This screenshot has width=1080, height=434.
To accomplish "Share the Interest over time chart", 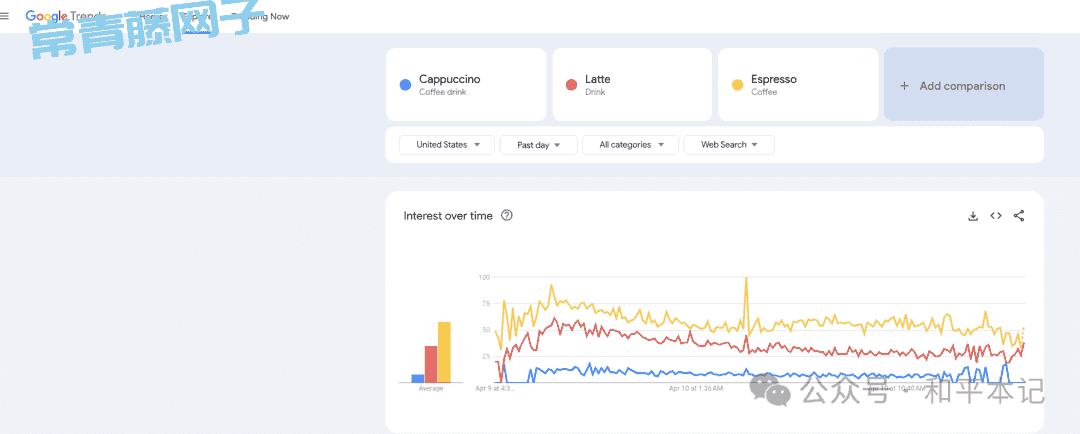I will pyautogui.click(x=1019, y=216).
